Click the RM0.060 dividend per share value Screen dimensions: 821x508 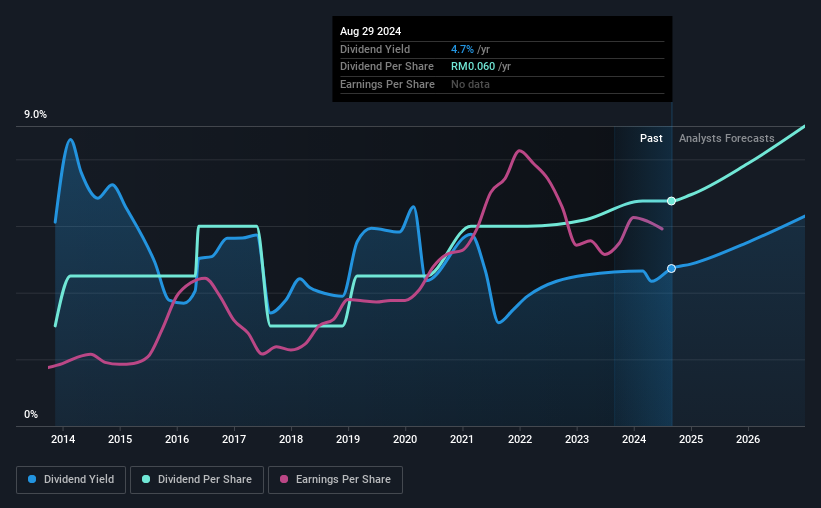tap(473, 67)
